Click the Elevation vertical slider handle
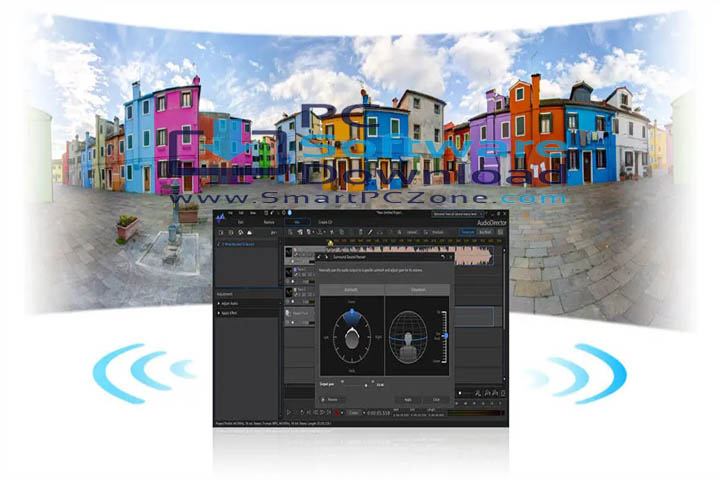Viewport: 720px width, 480px height. click(446, 336)
